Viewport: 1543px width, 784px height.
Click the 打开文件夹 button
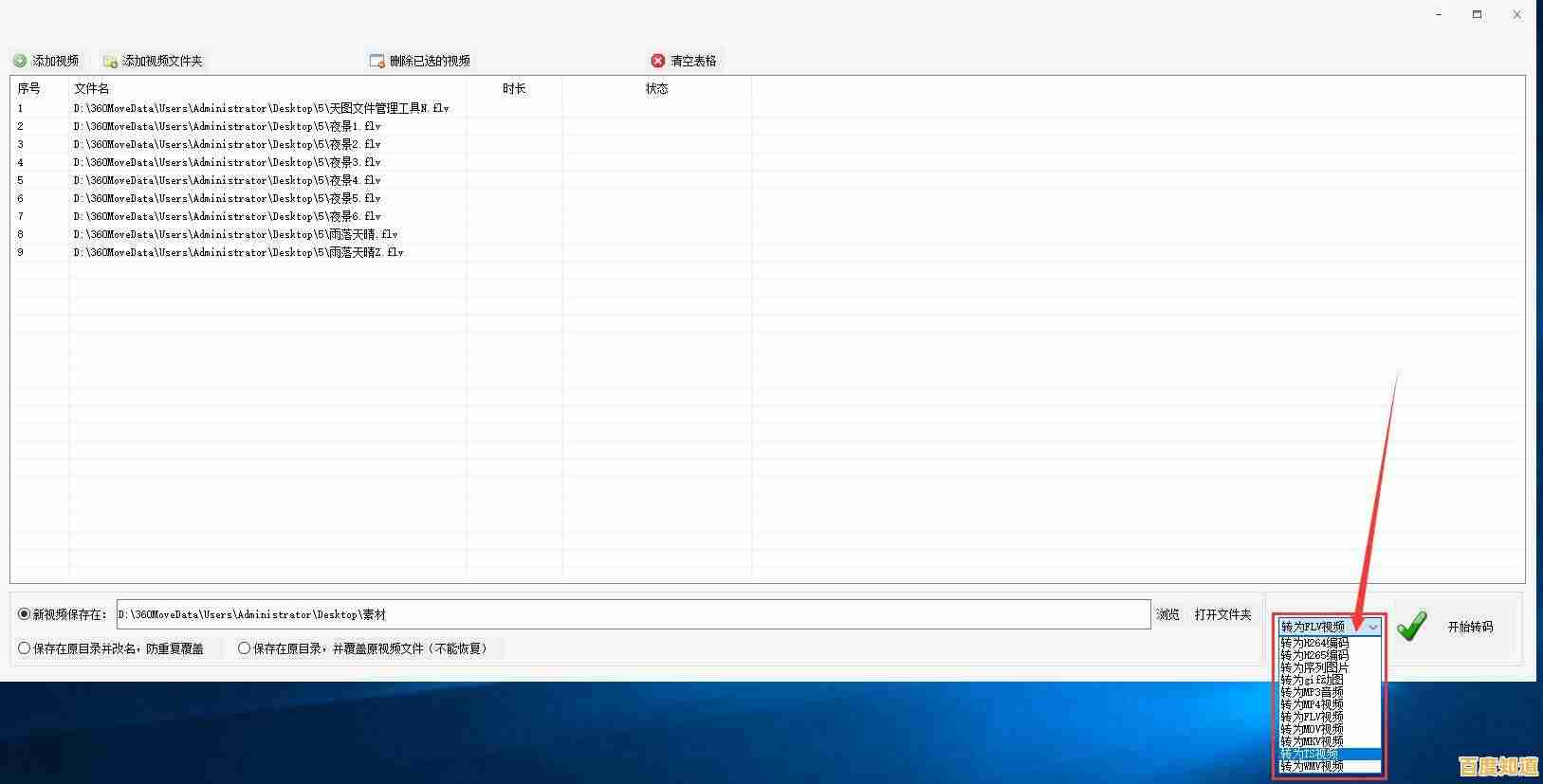click(x=1222, y=614)
